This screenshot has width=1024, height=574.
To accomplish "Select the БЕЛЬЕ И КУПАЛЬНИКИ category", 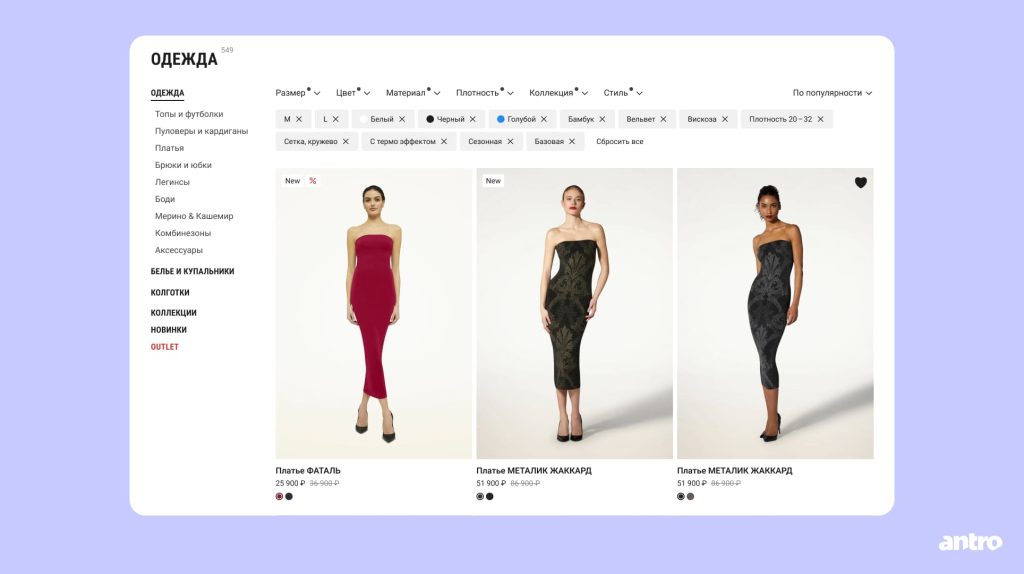I will pyautogui.click(x=192, y=271).
